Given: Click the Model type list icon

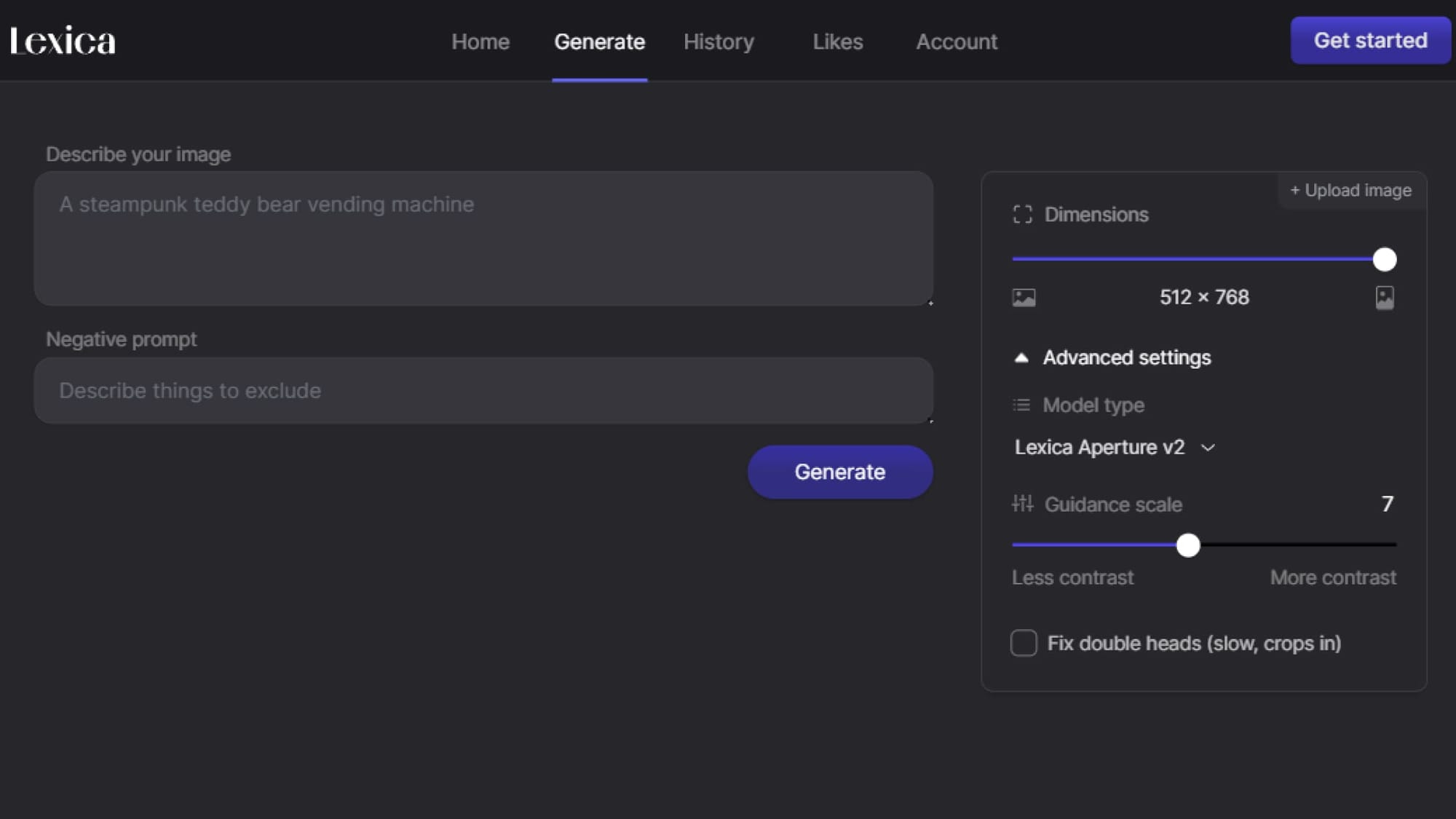Looking at the screenshot, I should 1021,405.
